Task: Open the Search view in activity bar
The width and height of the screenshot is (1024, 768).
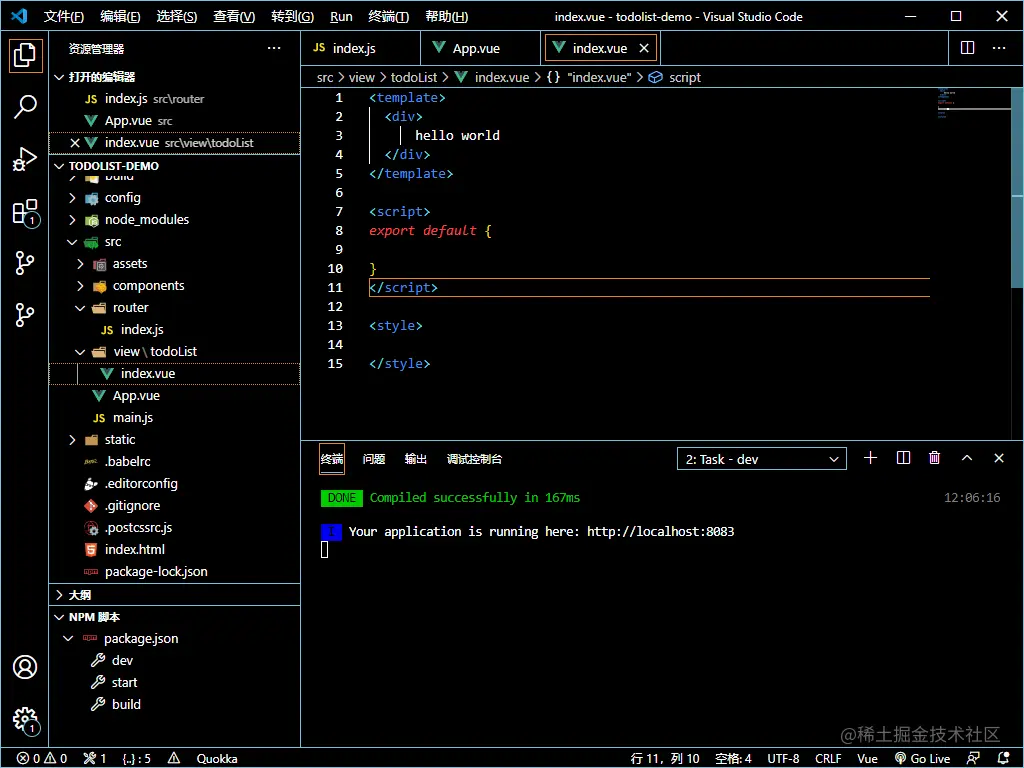Action: (25, 107)
